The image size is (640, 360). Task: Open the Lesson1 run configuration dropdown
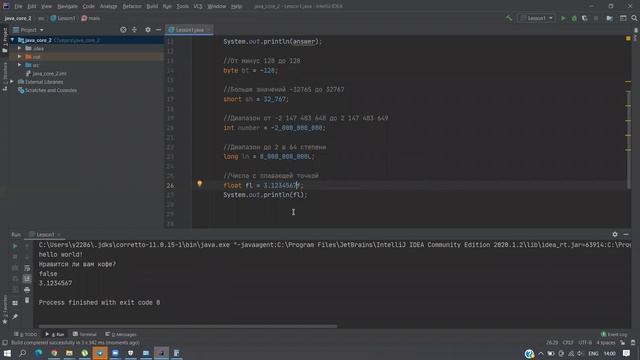click(x=537, y=18)
